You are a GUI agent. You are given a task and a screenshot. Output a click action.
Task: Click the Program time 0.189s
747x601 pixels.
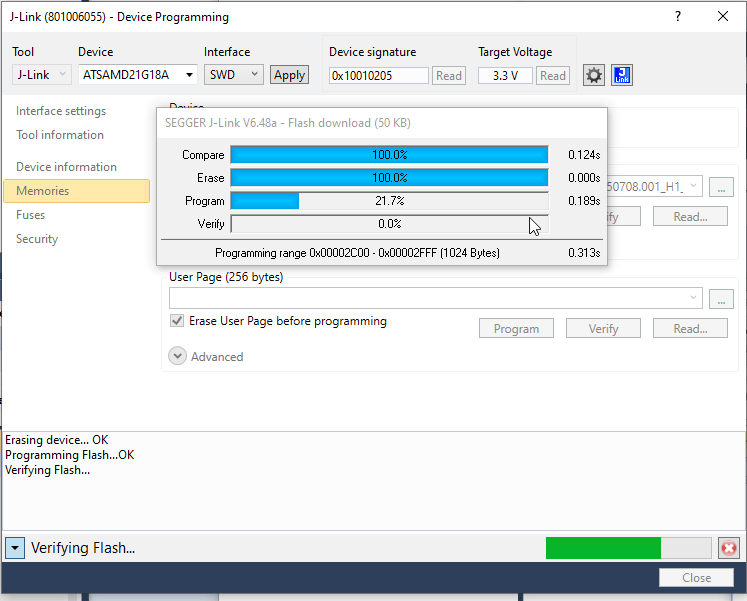coord(584,200)
